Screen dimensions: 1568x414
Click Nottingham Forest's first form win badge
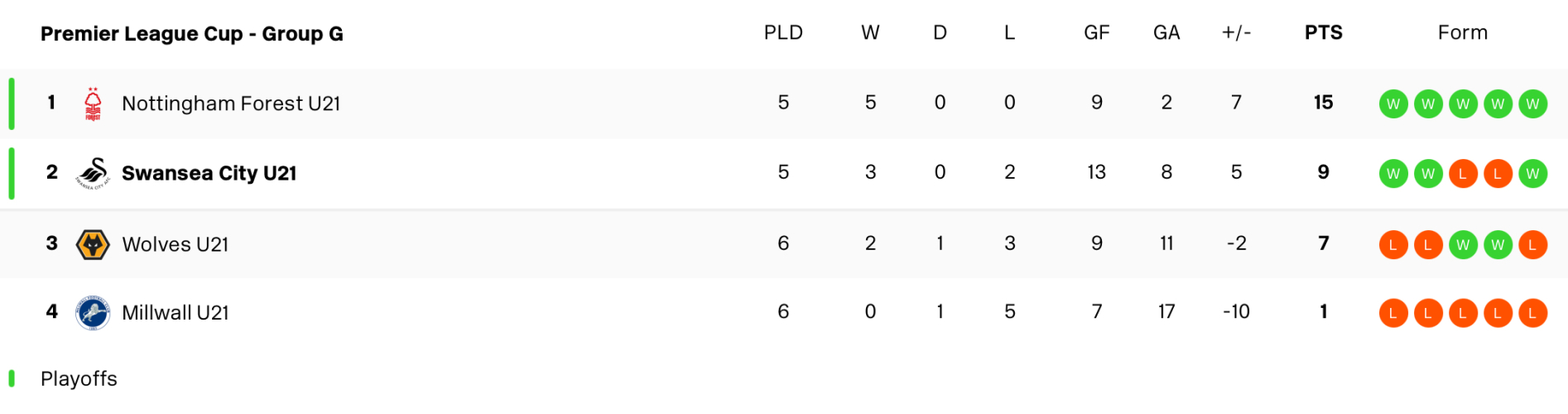click(x=1393, y=103)
